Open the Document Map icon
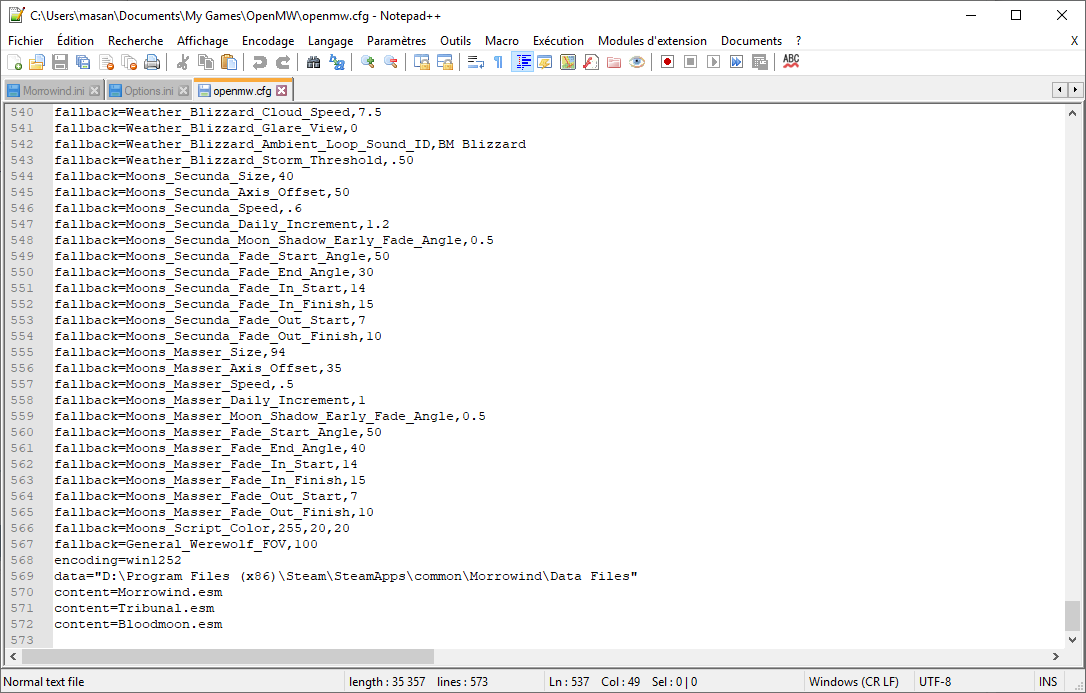 pyautogui.click(x=568, y=62)
